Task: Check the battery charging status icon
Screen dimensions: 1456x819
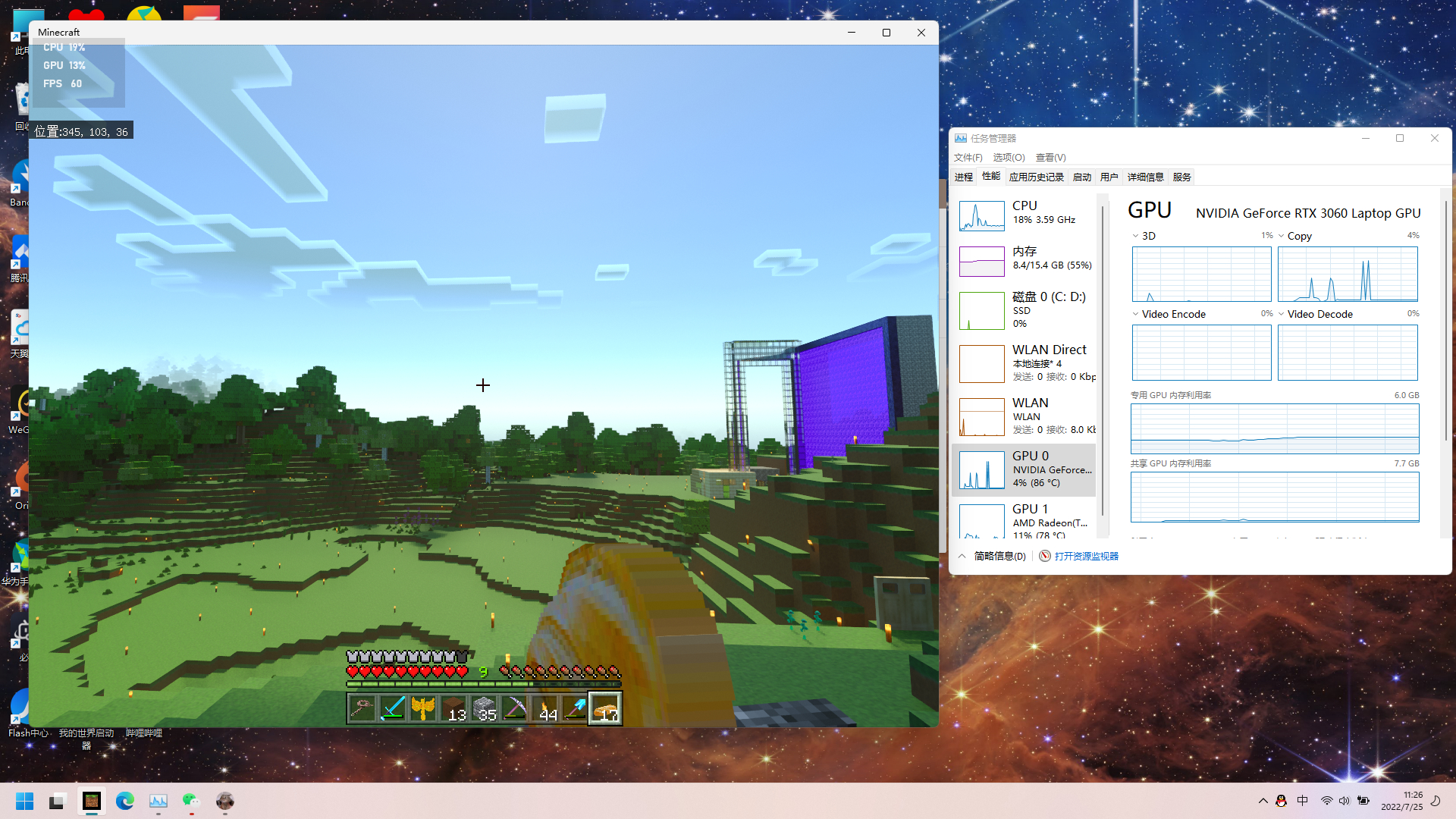Action: [1363, 801]
